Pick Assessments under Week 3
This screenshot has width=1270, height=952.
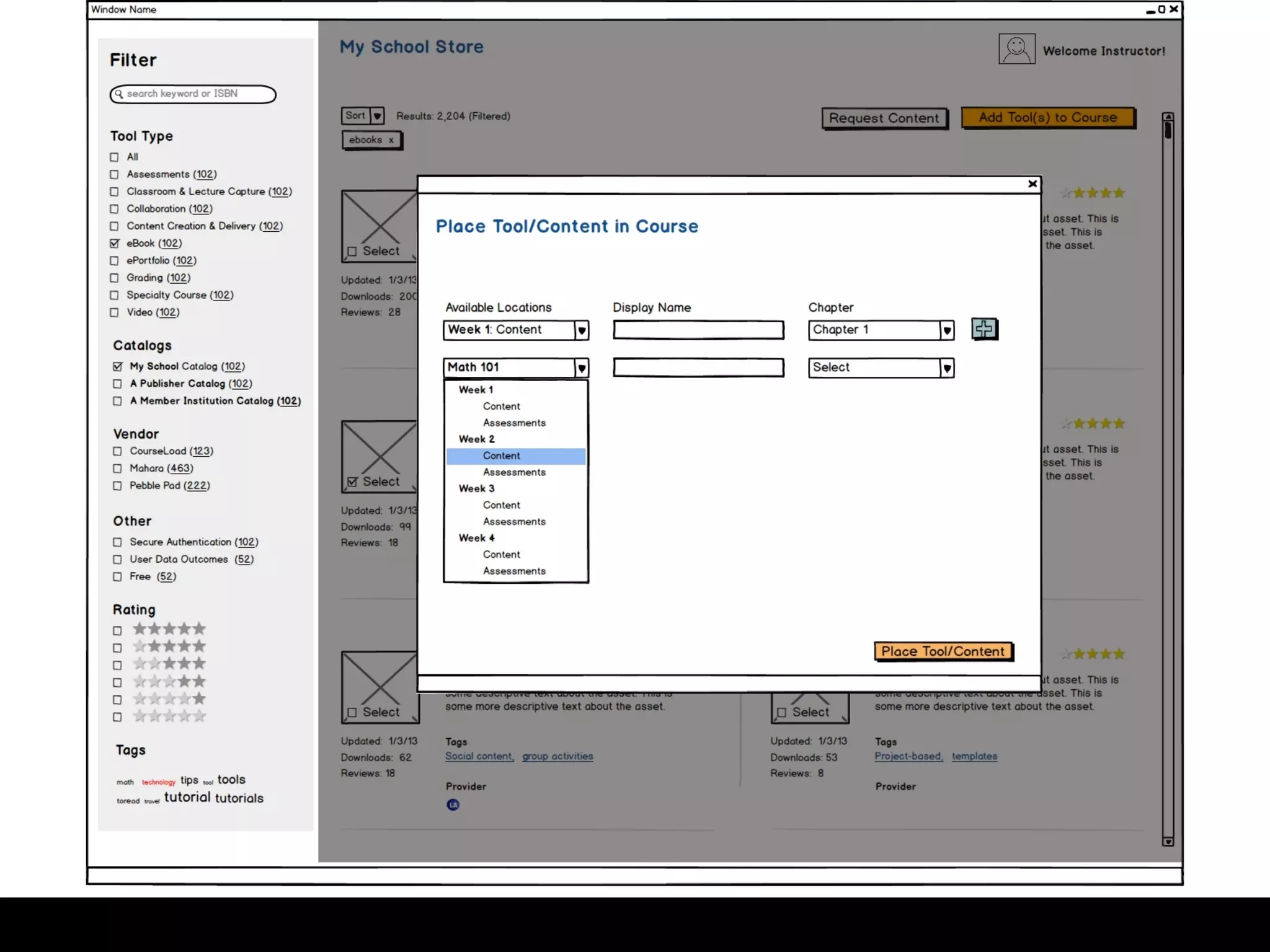point(514,522)
